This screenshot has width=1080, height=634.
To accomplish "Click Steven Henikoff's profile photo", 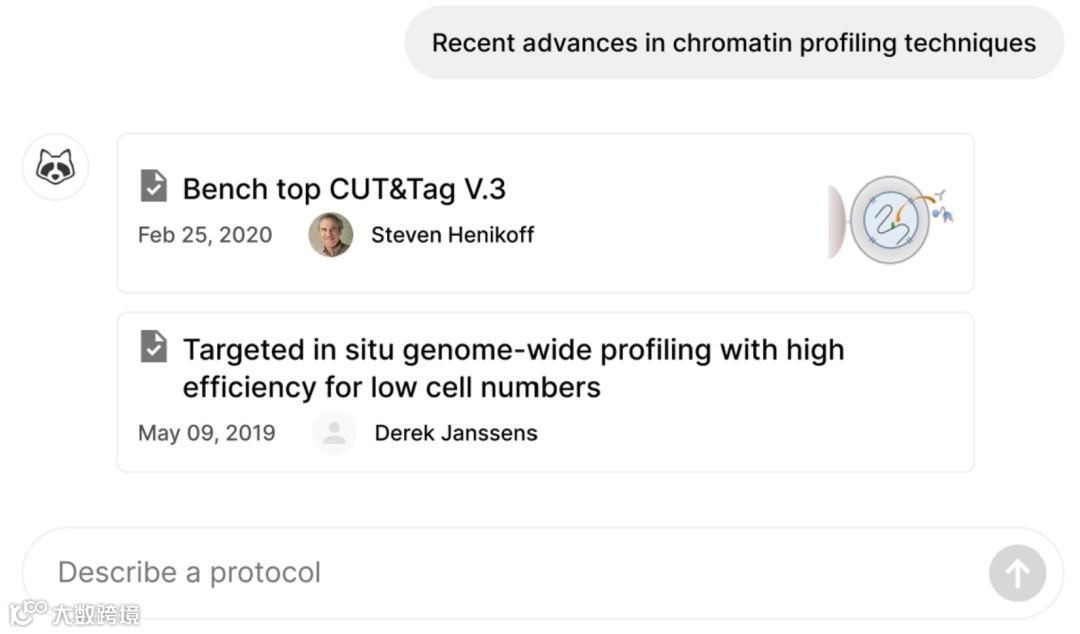I will (x=330, y=235).
